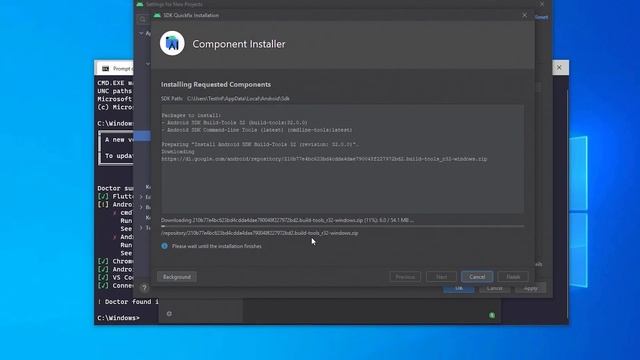Select the highlighted settings tree item
The width and height of the screenshot is (640, 360).
142,136
